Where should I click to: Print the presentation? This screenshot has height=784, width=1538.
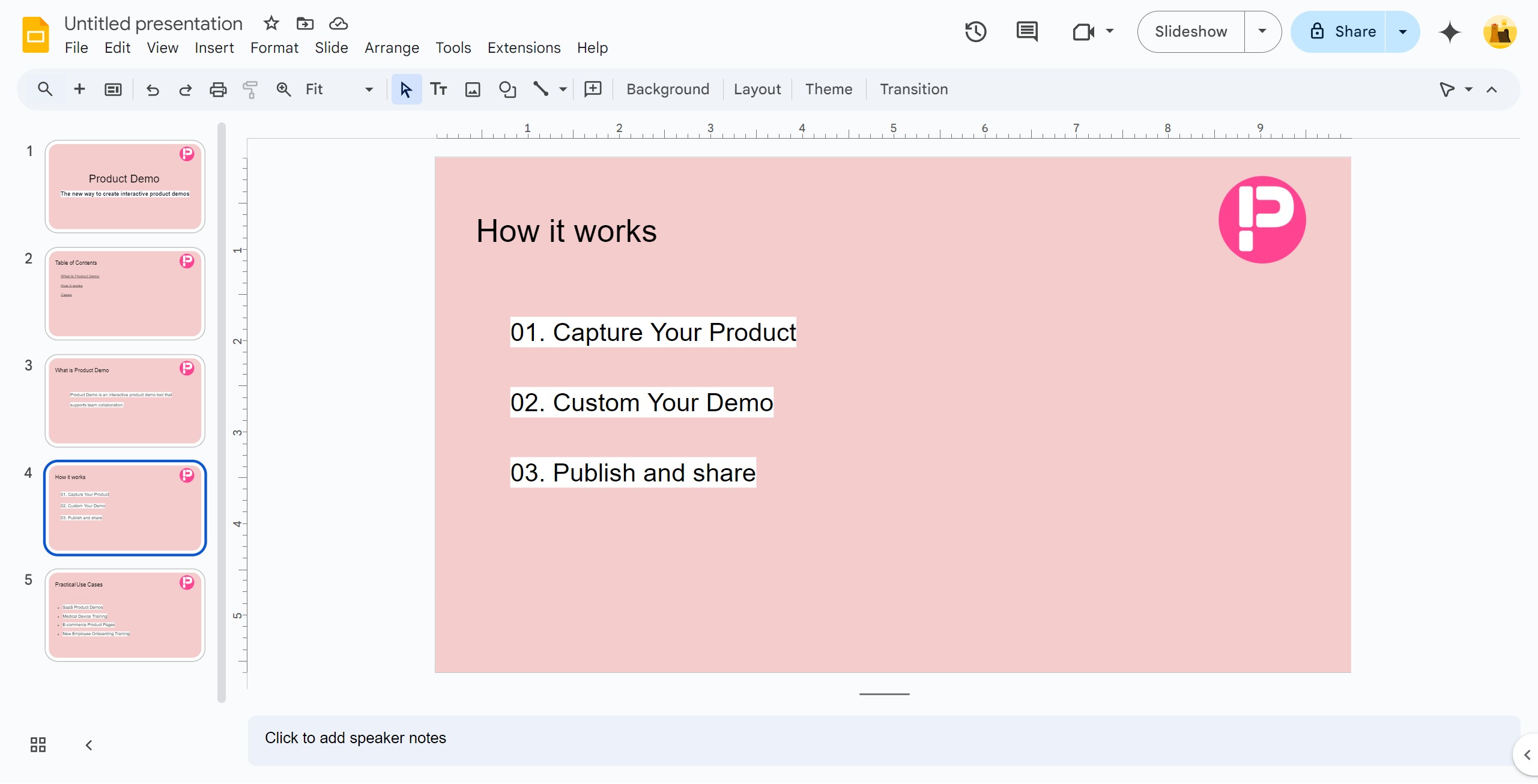point(218,89)
